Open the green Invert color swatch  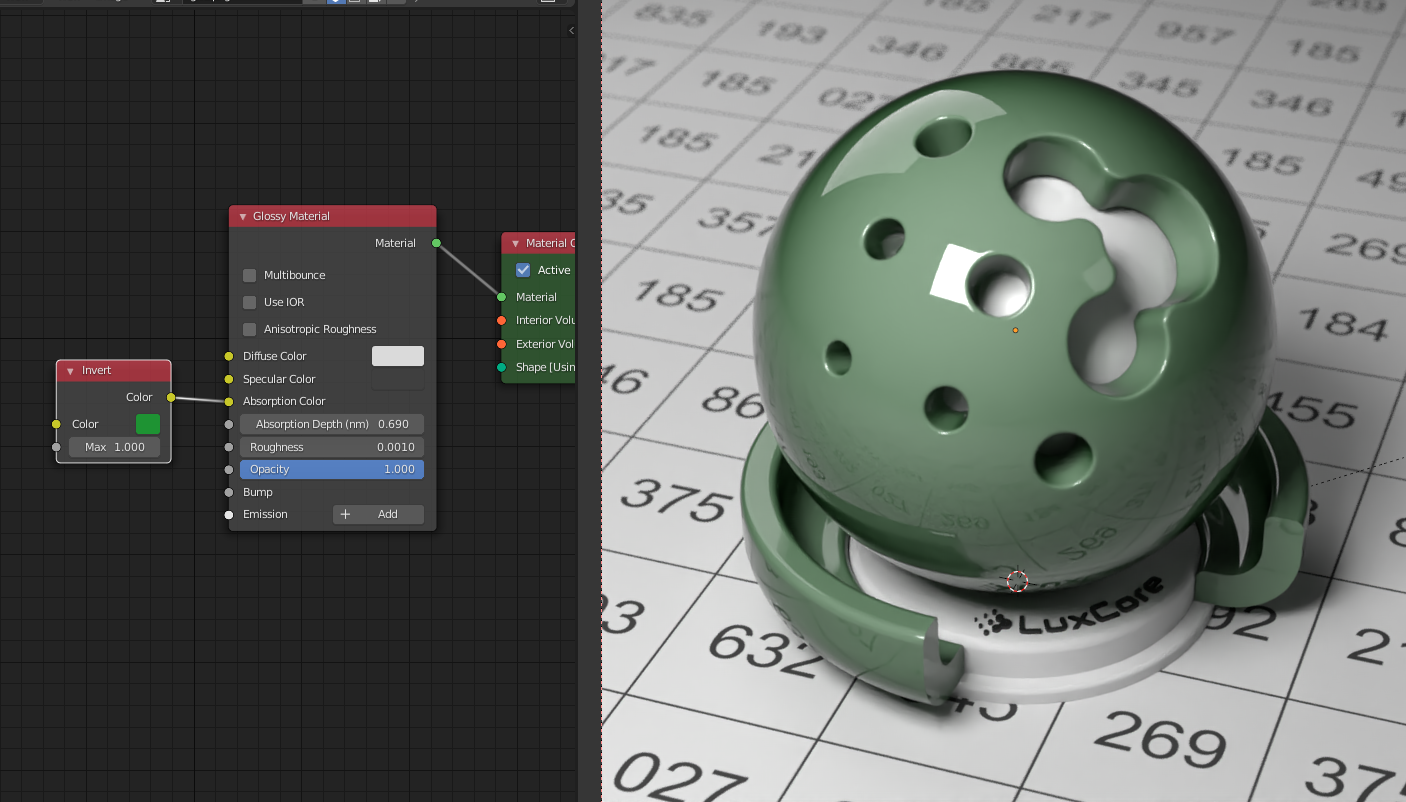click(148, 424)
